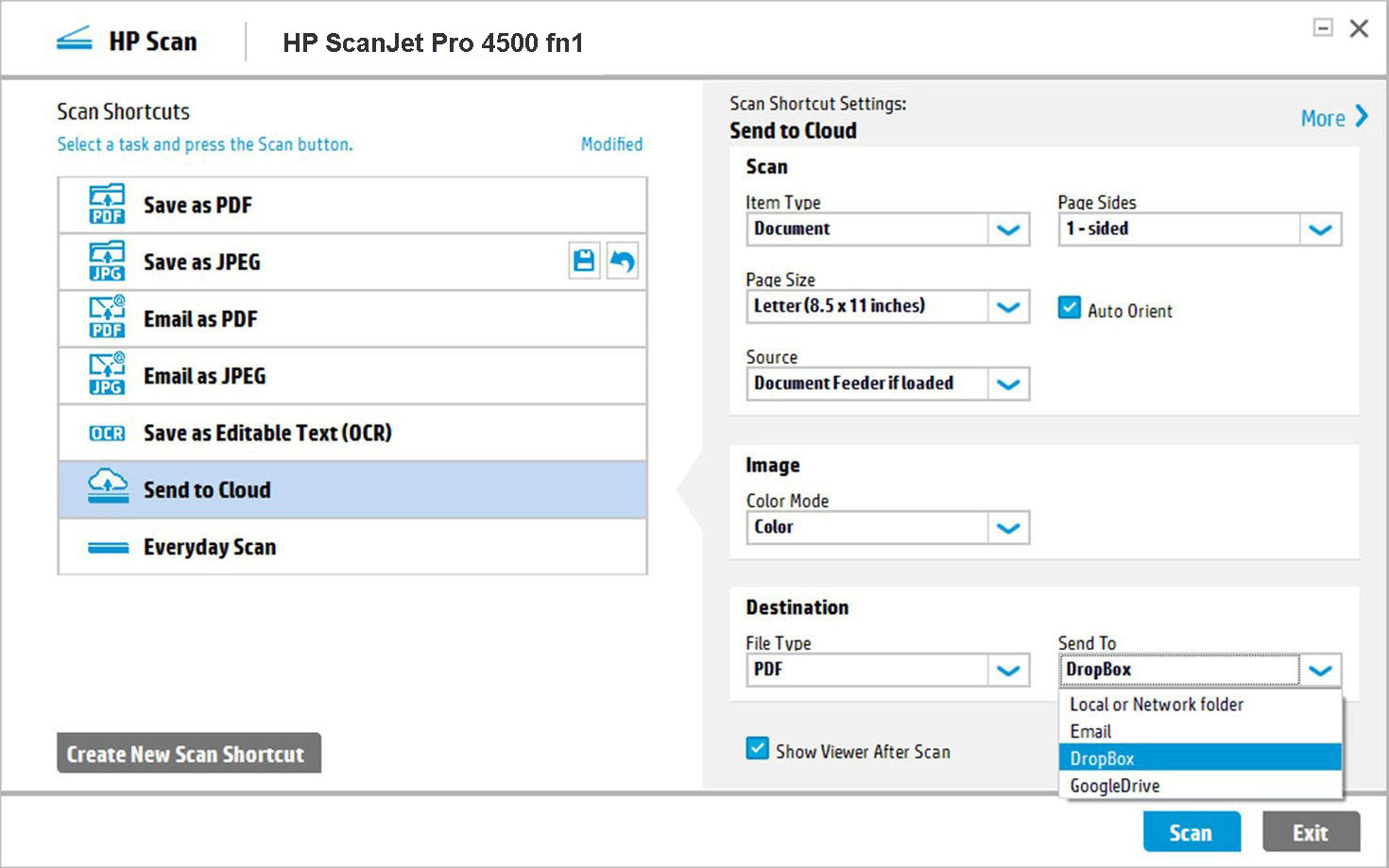1389x868 pixels.
Task: Open the Color Mode dropdown
Action: point(1008,528)
